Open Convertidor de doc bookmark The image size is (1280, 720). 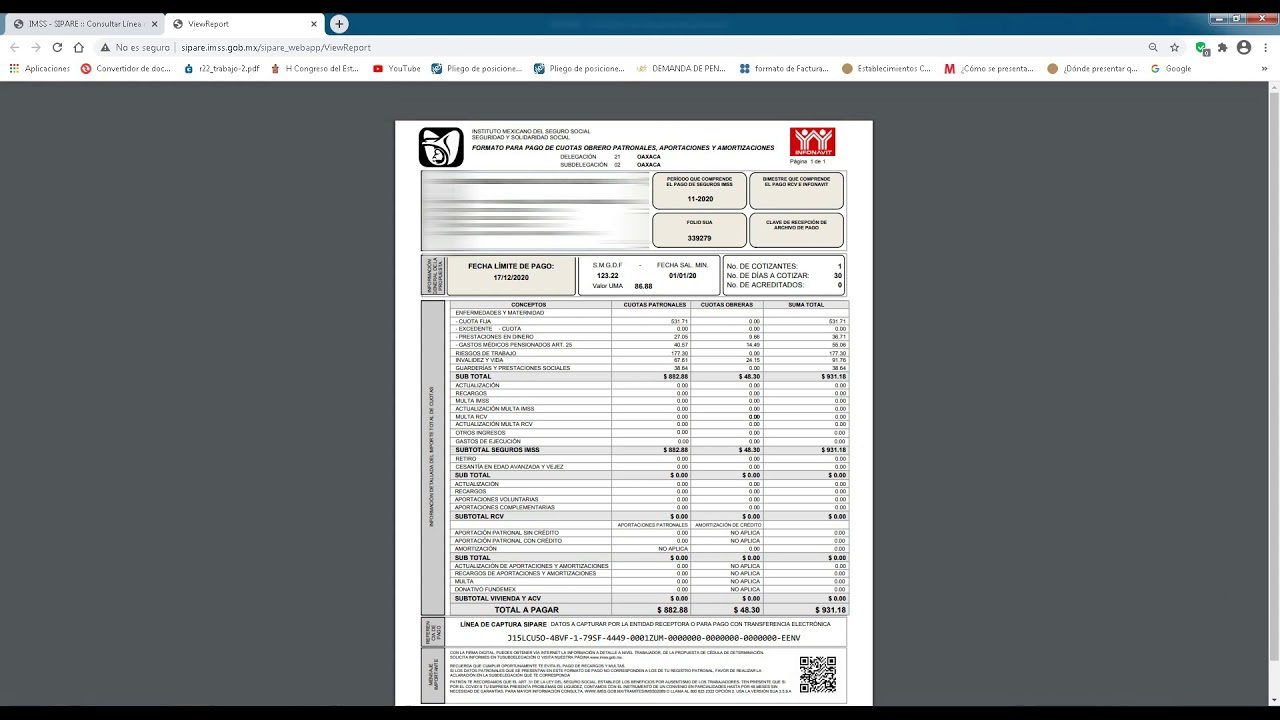point(126,69)
